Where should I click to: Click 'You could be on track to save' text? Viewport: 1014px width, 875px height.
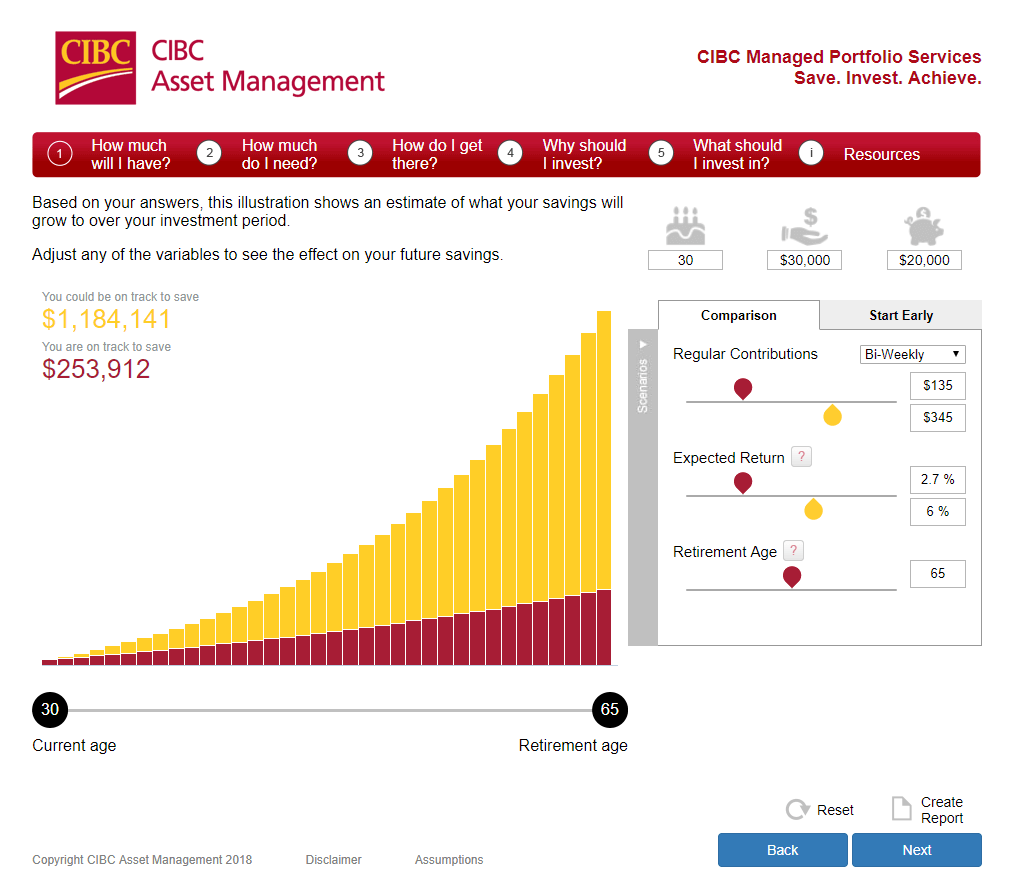[120, 297]
